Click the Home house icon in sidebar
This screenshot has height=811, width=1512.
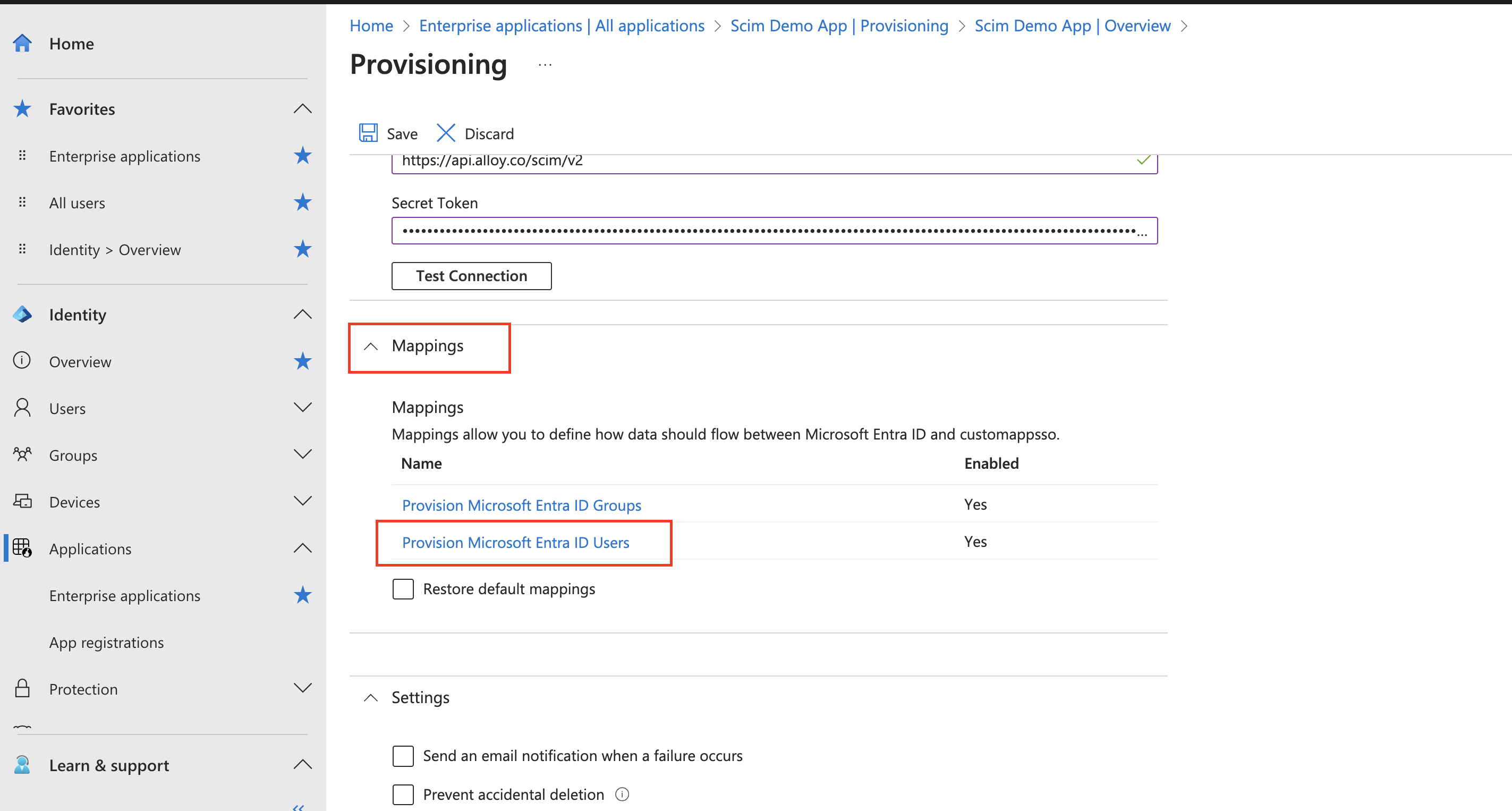pyautogui.click(x=22, y=44)
